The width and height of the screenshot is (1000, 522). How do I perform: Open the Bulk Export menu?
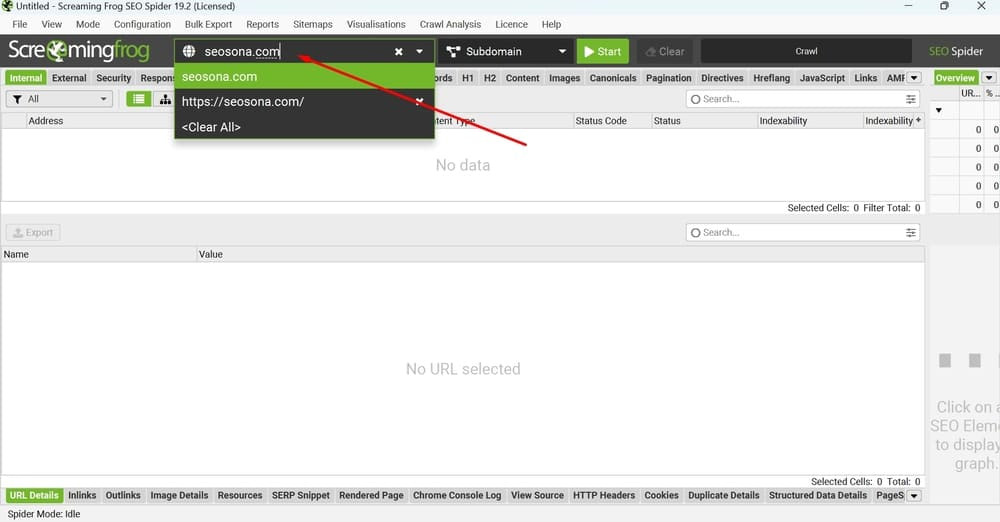tap(209, 24)
